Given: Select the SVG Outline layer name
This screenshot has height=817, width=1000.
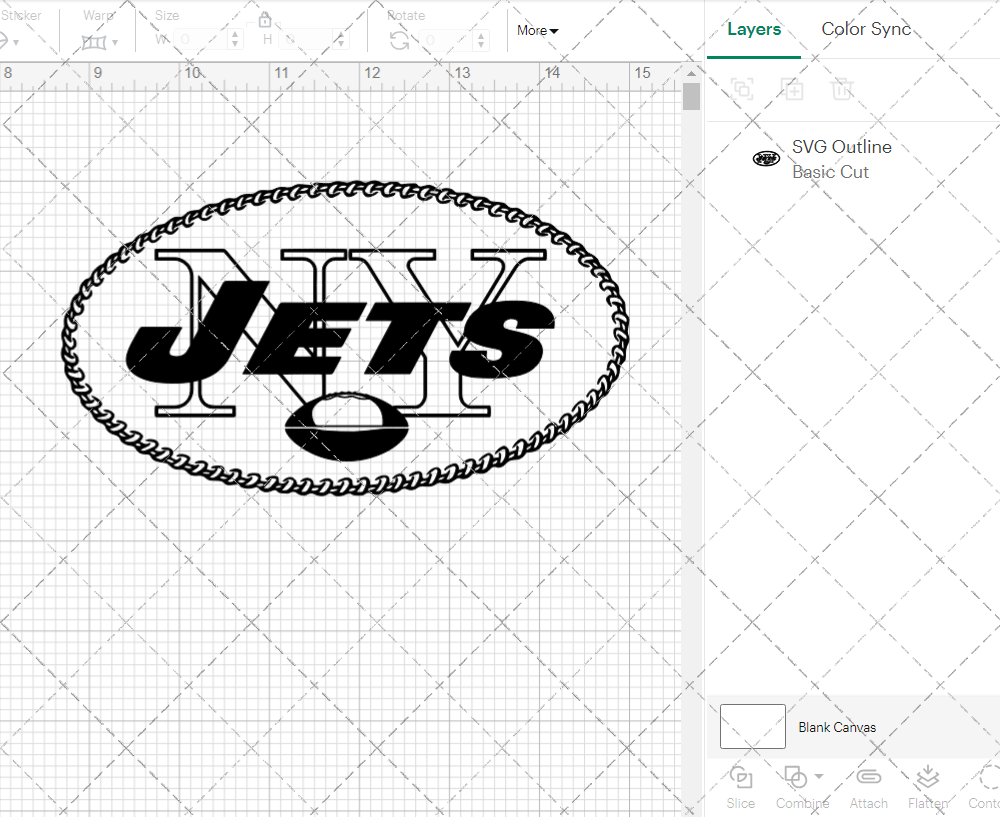Looking at the screenshot, I should pos(842,147).
